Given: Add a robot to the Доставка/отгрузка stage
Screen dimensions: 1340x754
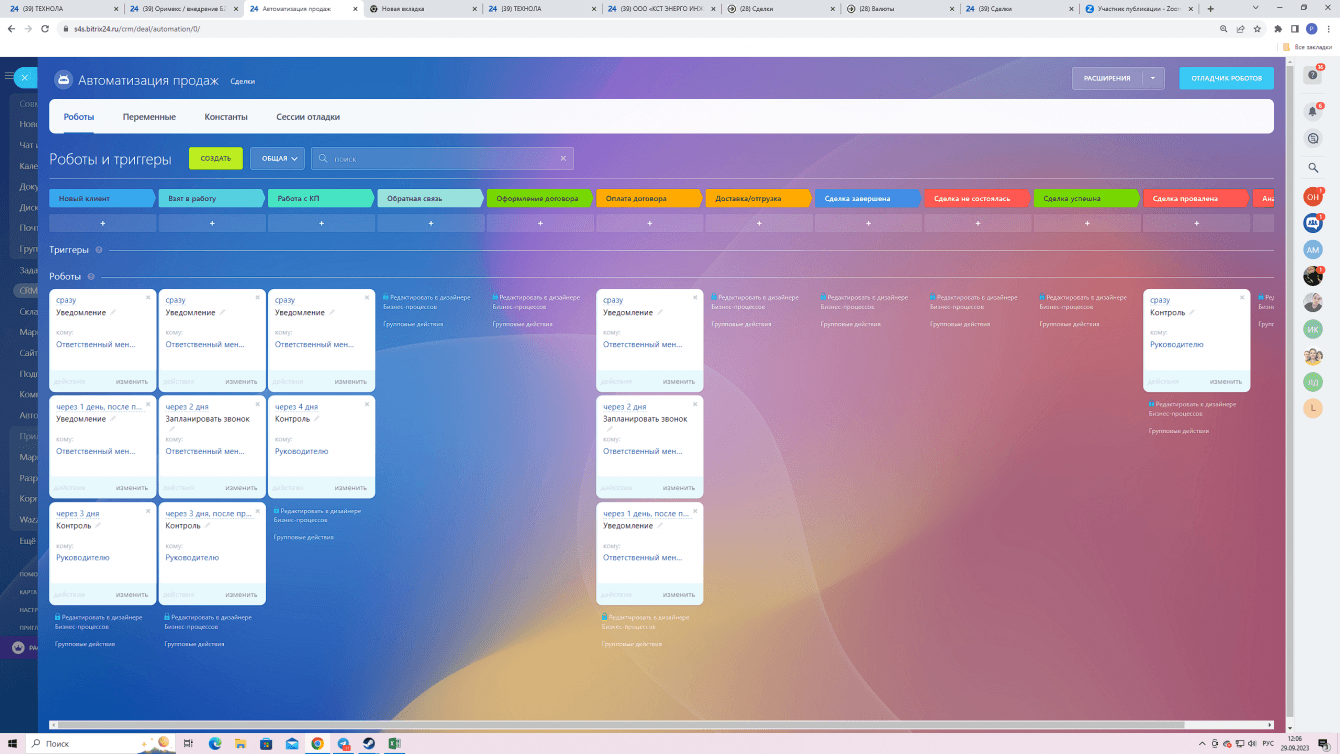Looking at the screenshot, I should point(759,223).
